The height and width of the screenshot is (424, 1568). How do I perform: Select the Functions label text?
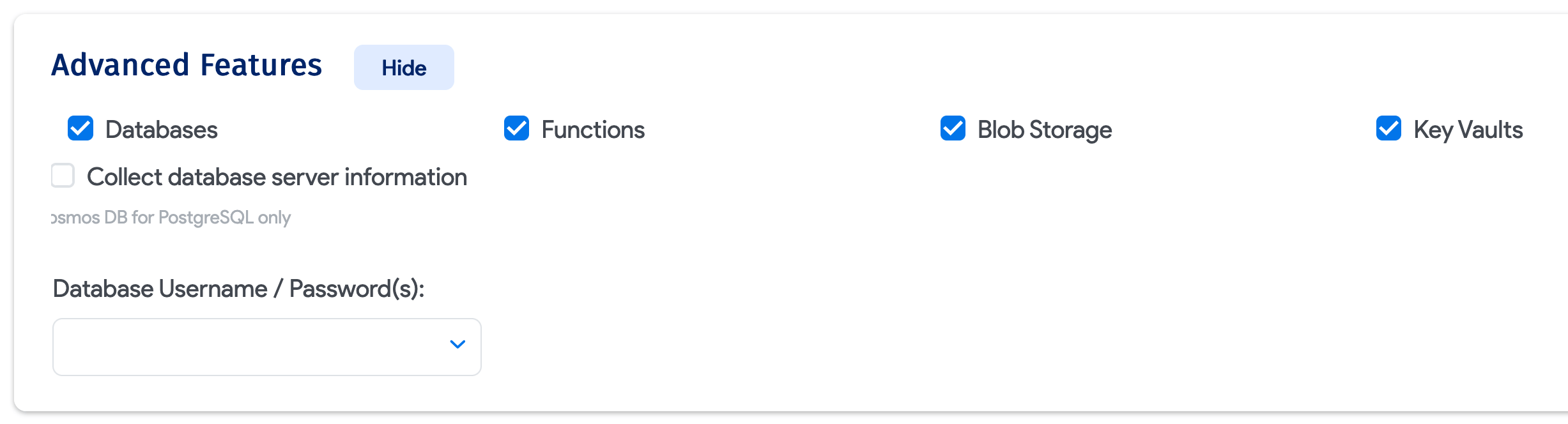592,130
